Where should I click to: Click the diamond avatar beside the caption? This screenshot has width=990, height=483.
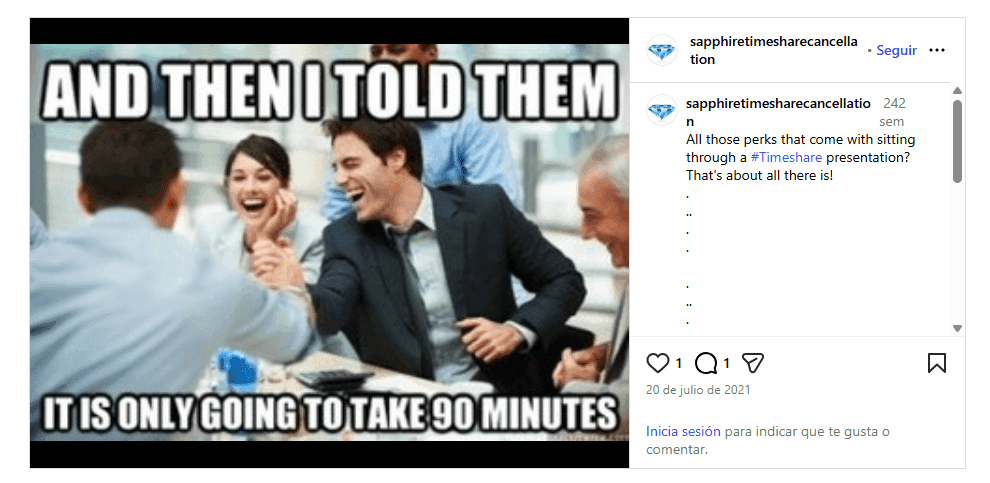662,110
